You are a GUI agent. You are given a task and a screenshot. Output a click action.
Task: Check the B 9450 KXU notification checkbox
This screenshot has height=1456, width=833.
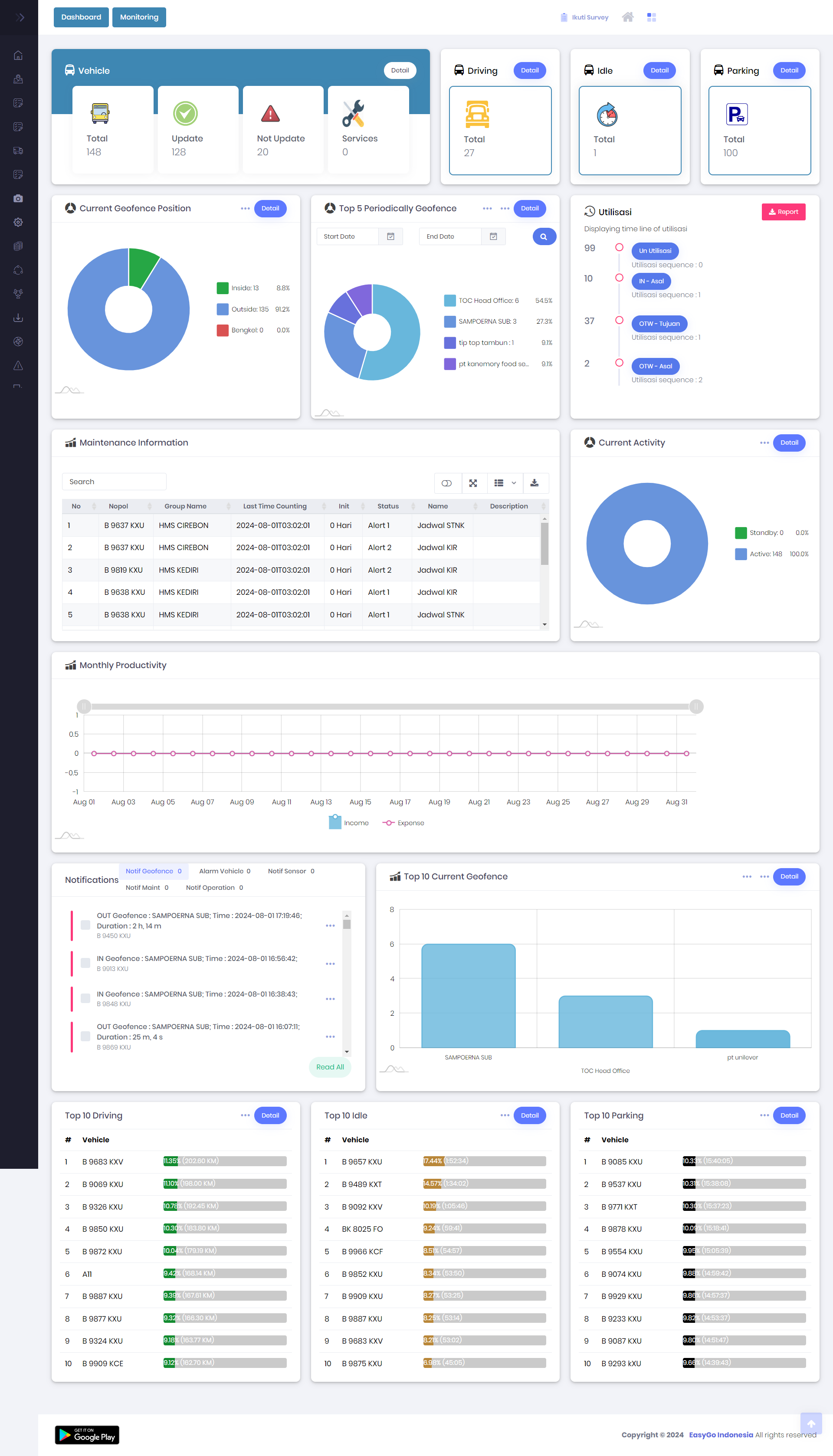click(85, 925)
